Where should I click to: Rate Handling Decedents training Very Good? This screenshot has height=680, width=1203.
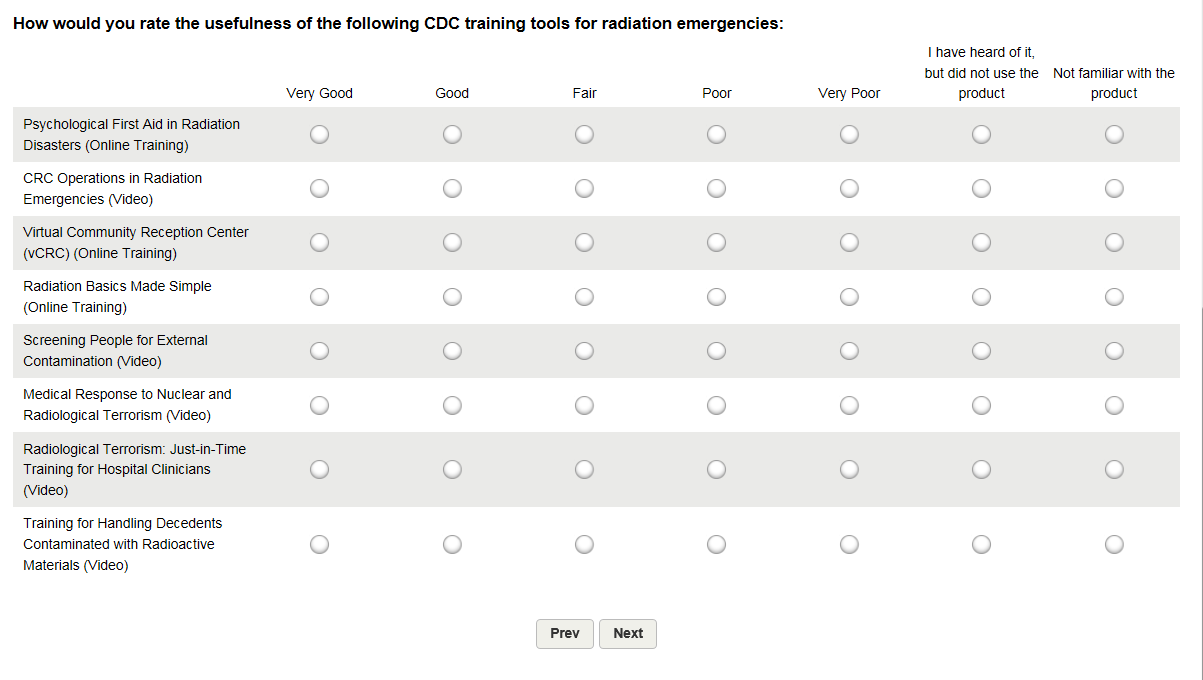[x=319, y=544]
